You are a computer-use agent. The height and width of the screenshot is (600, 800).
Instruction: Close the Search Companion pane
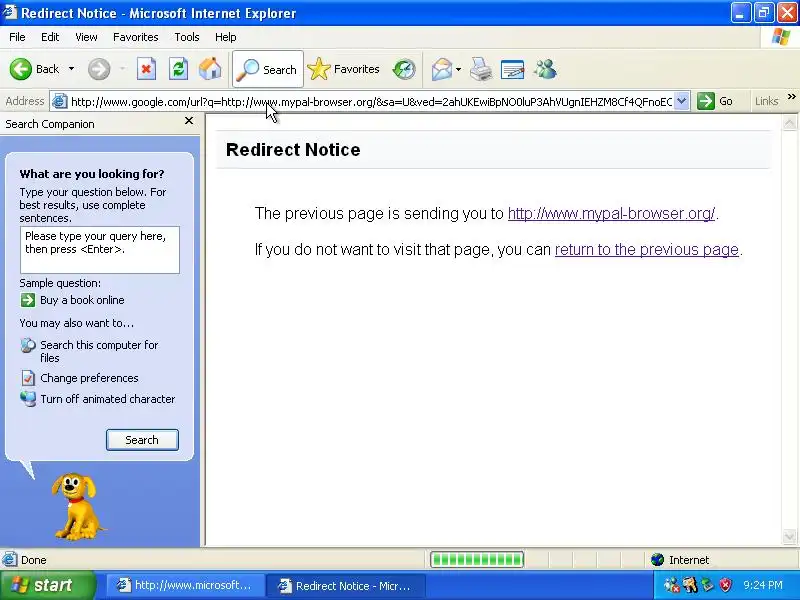(189, 120)
